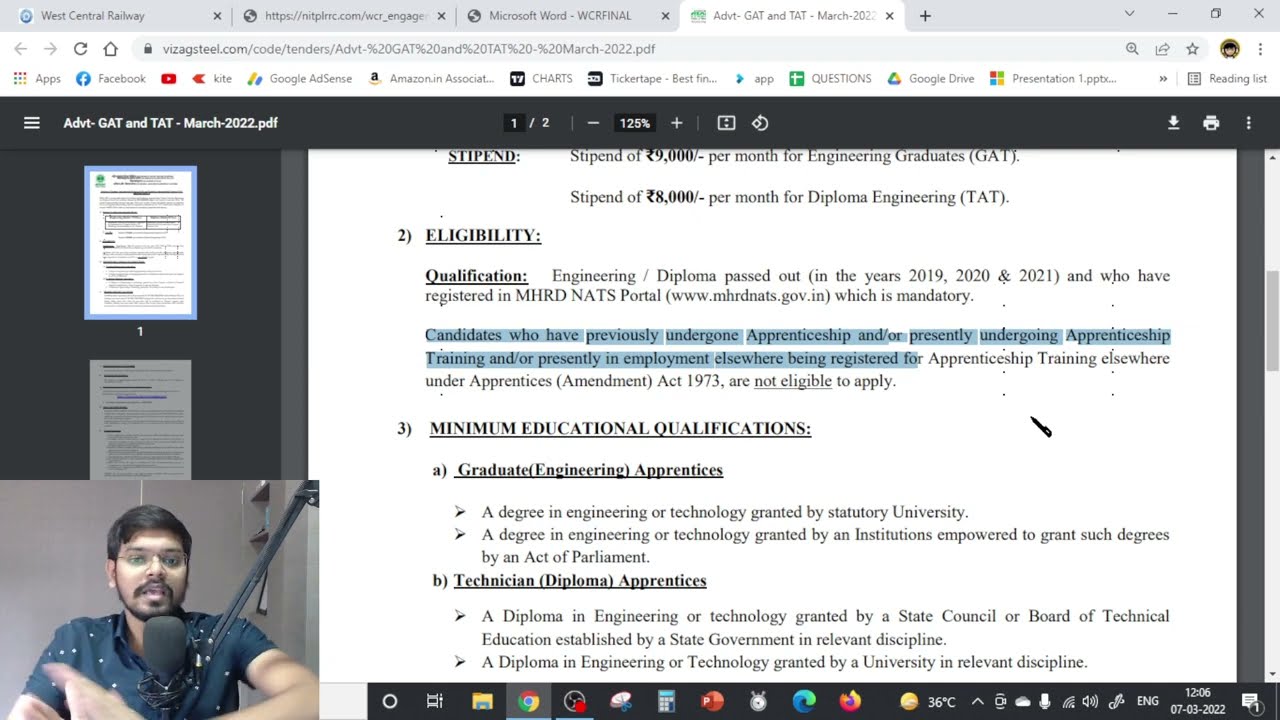Rotate the PDF counterclockwise

tap(760, 123)
